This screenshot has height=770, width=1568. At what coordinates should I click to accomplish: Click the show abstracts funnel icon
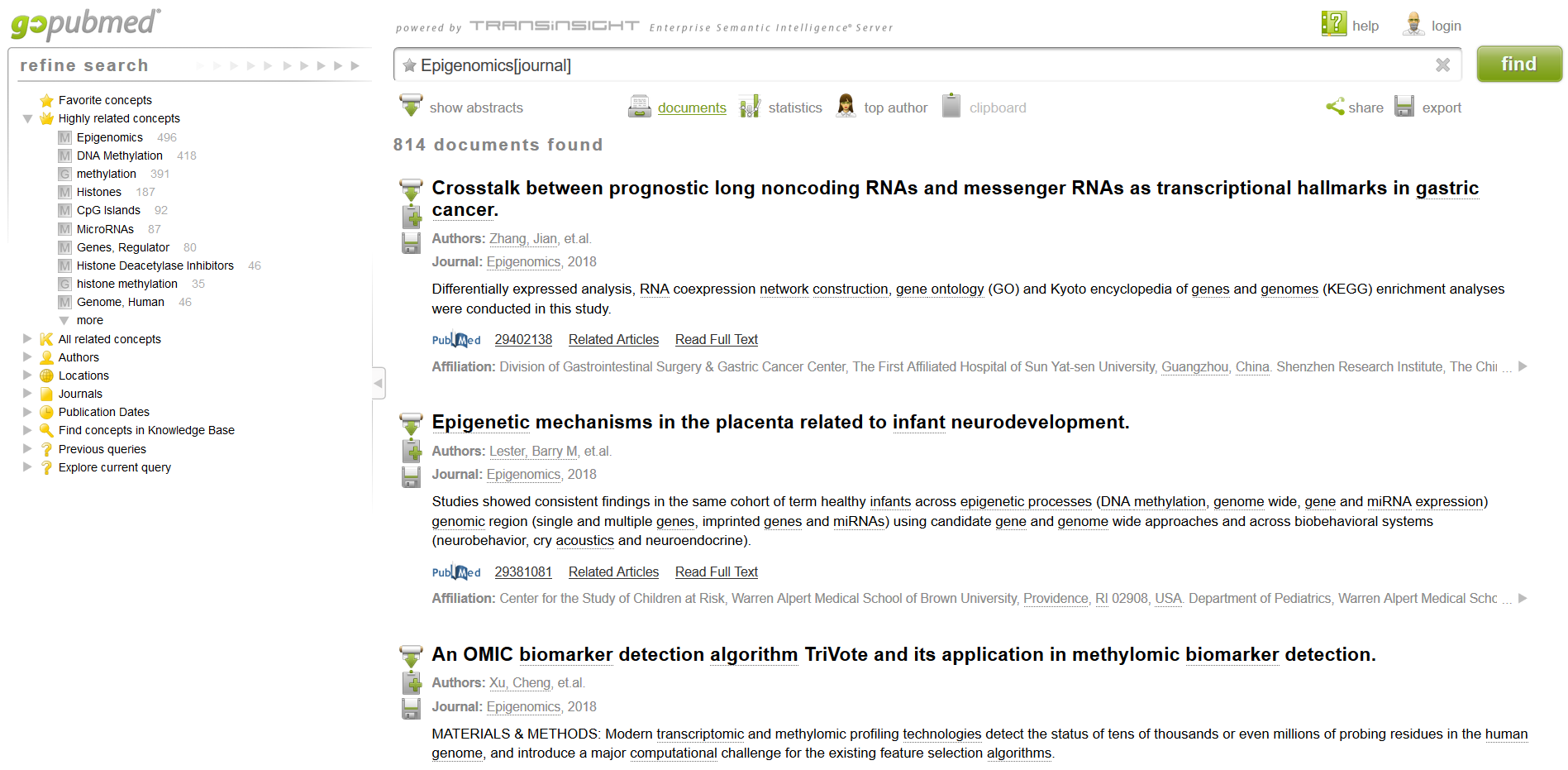click(x=411, y=107)
